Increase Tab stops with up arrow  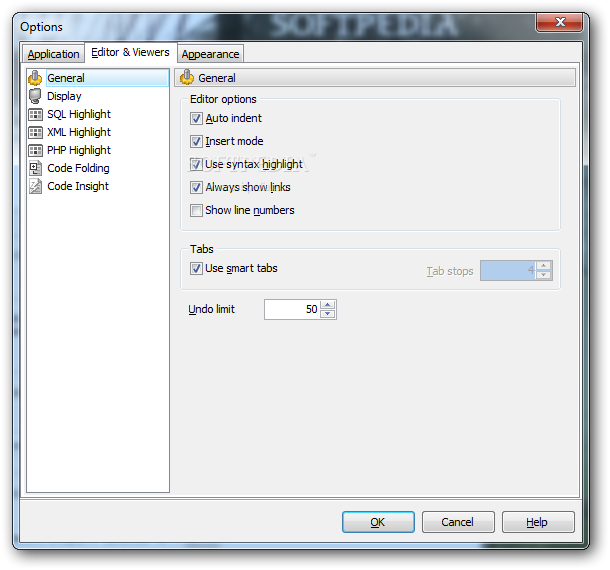(543, 266)
